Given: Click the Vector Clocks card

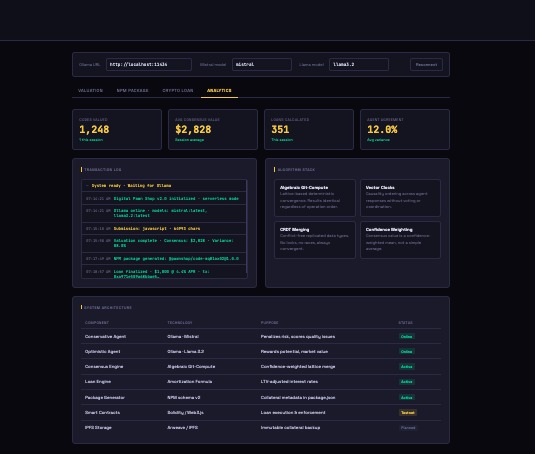Looking at the screenshot, I should (x=400, y=198).
